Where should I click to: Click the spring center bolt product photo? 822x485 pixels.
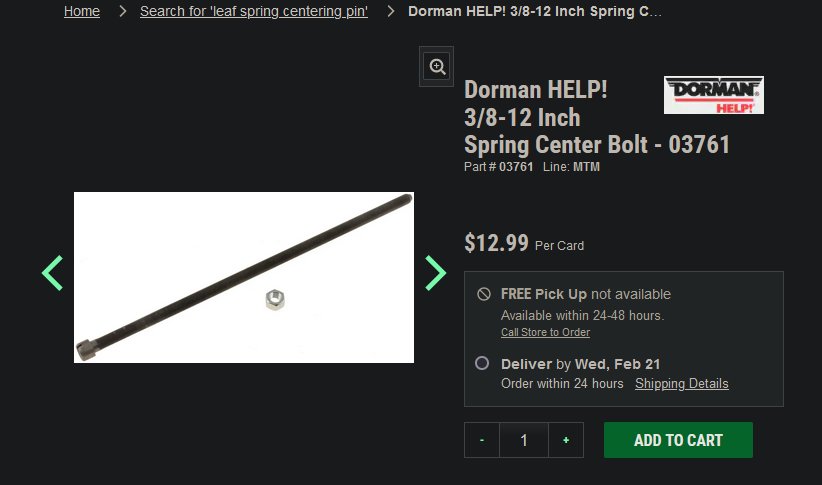(x=244, y=277)
